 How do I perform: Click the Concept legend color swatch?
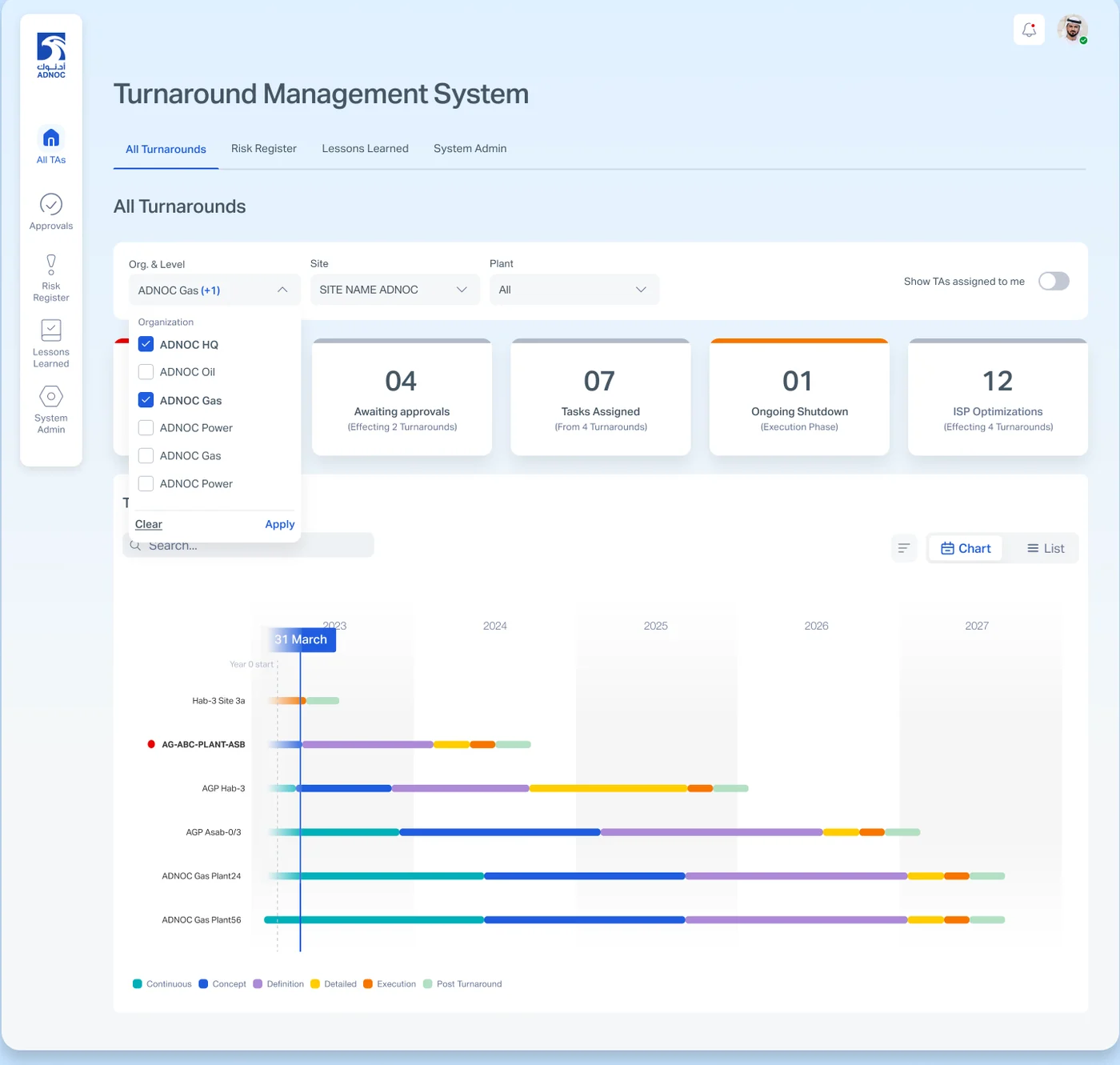[203, 984]
